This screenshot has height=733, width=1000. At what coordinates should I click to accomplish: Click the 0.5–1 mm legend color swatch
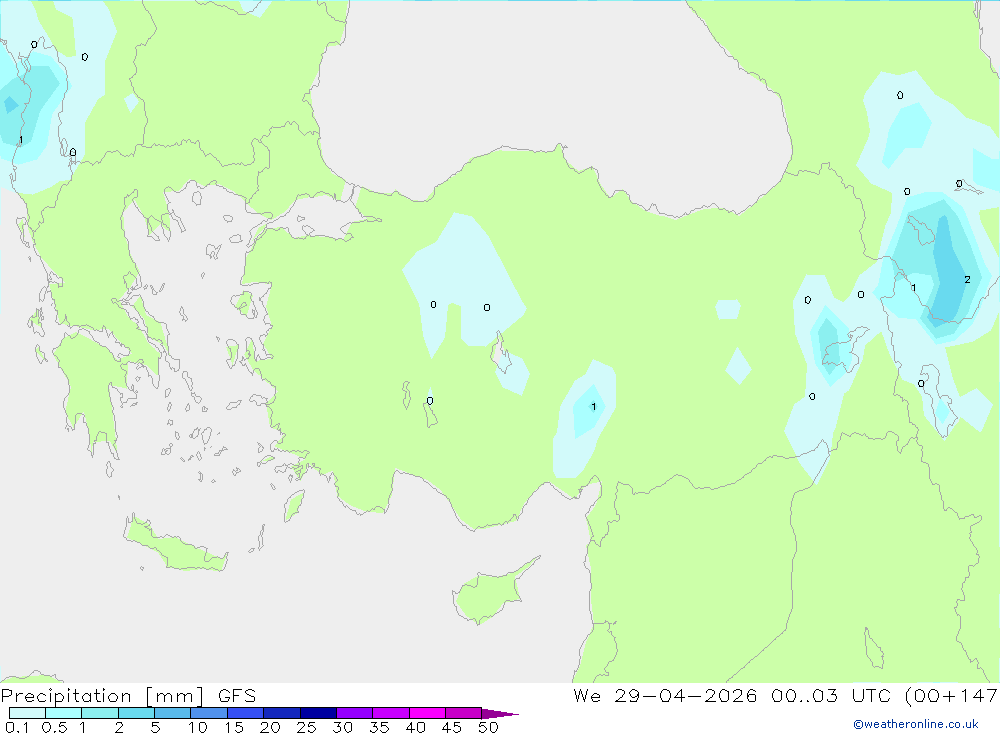[x=64, y=713]
